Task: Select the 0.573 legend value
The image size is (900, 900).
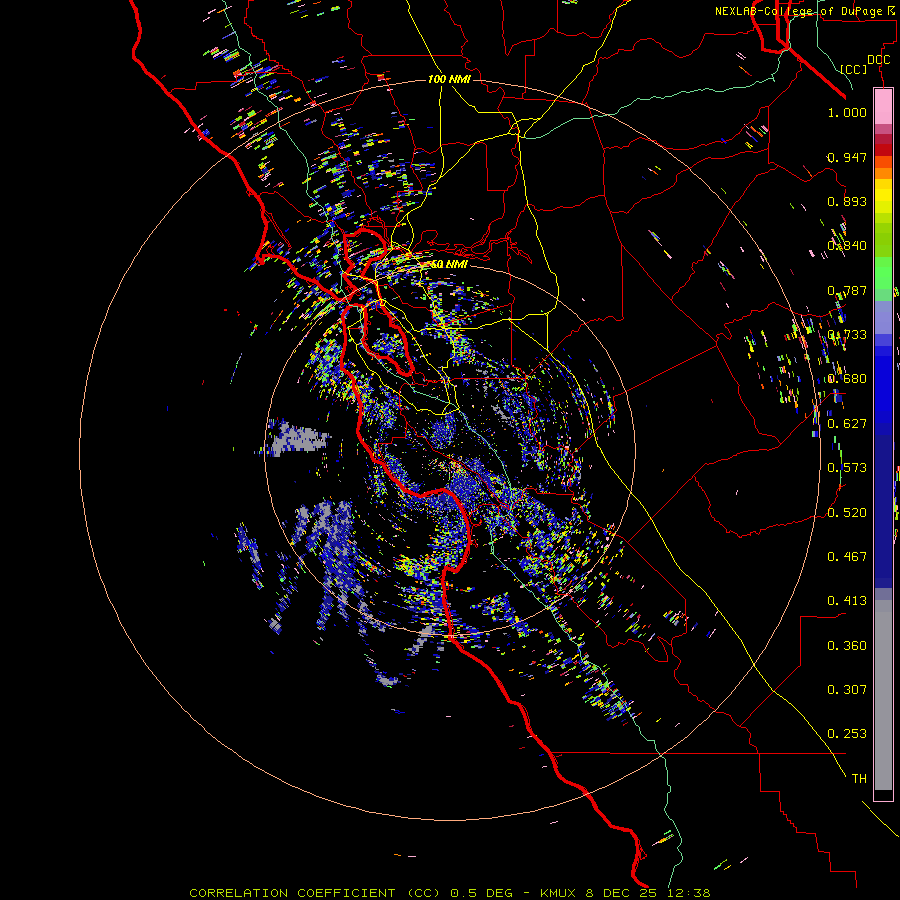Action: (847, 468)
